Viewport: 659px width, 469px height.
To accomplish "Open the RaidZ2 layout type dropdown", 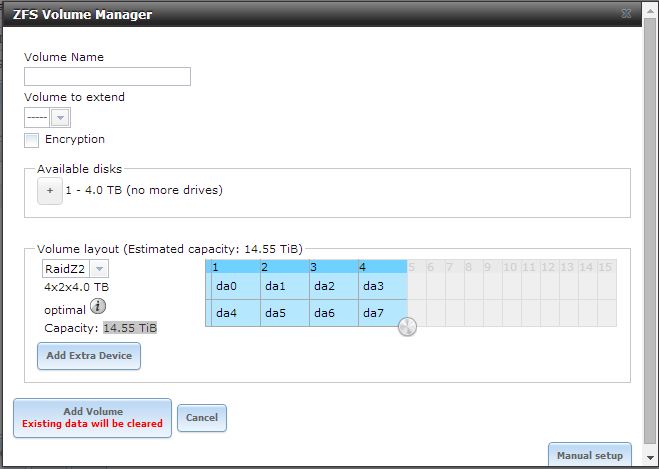I will tap(99, 269).
